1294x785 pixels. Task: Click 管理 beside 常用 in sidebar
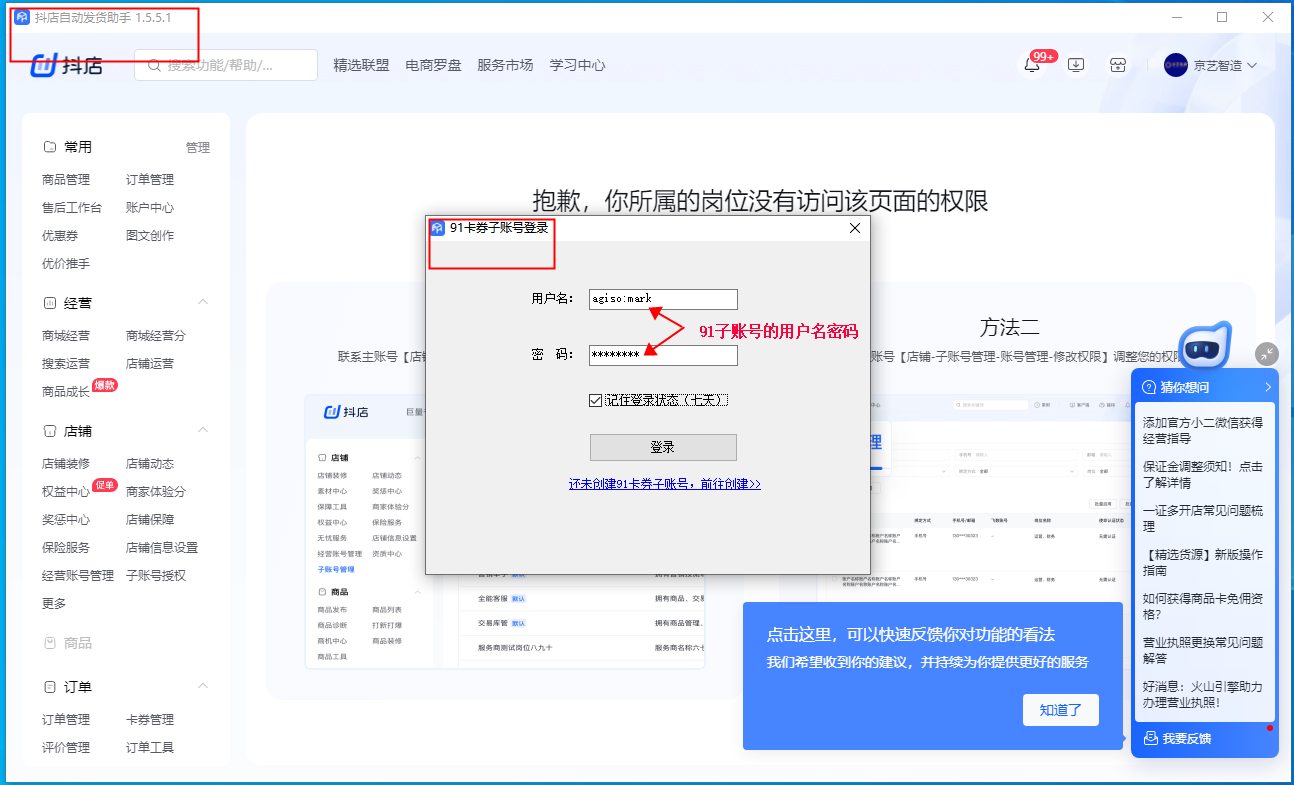pos(198,148)
